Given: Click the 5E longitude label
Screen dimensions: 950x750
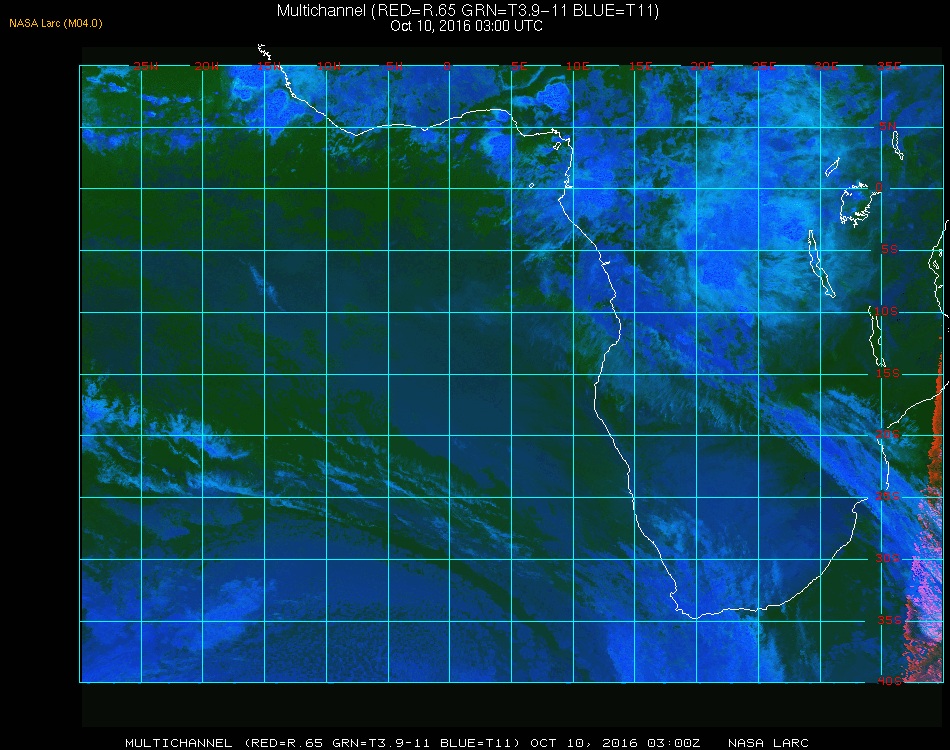Looking at the screenshot, I should point(519,66).
